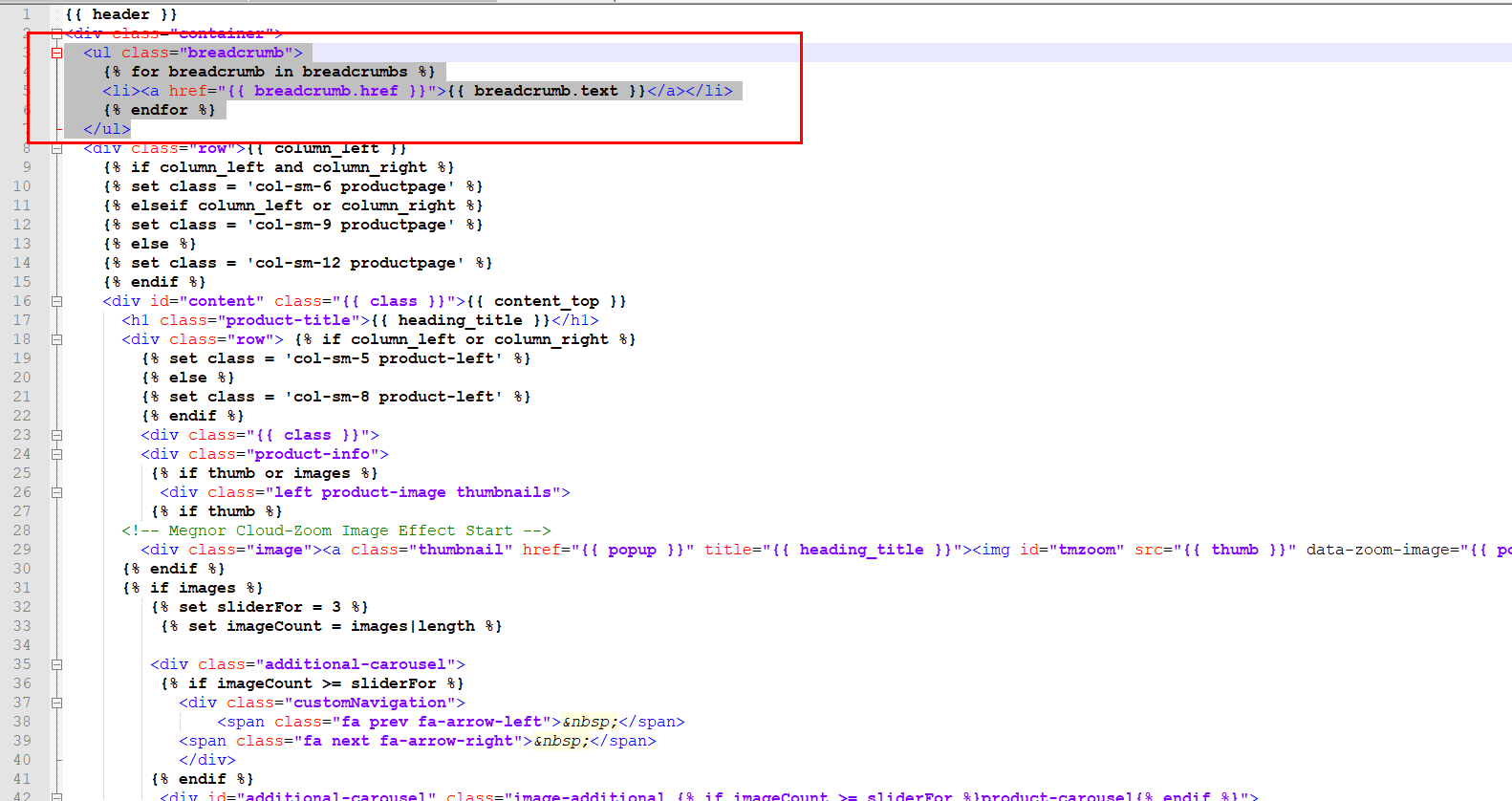Click line number 17 in the margin
This screenshot has height=801, width=1512.
coord(22,320)
